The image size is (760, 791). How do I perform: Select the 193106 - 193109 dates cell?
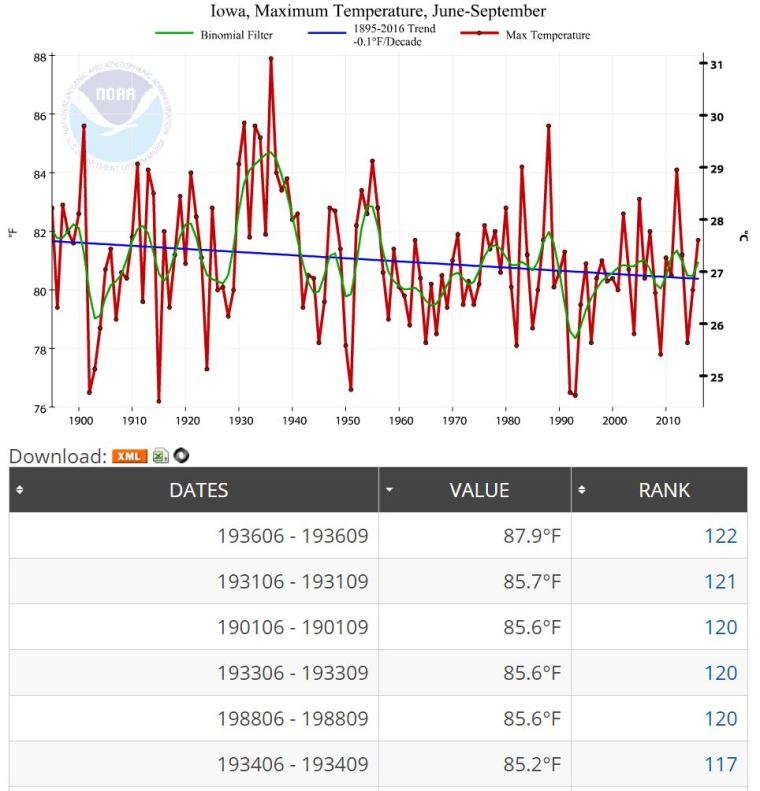pos(292,582)
